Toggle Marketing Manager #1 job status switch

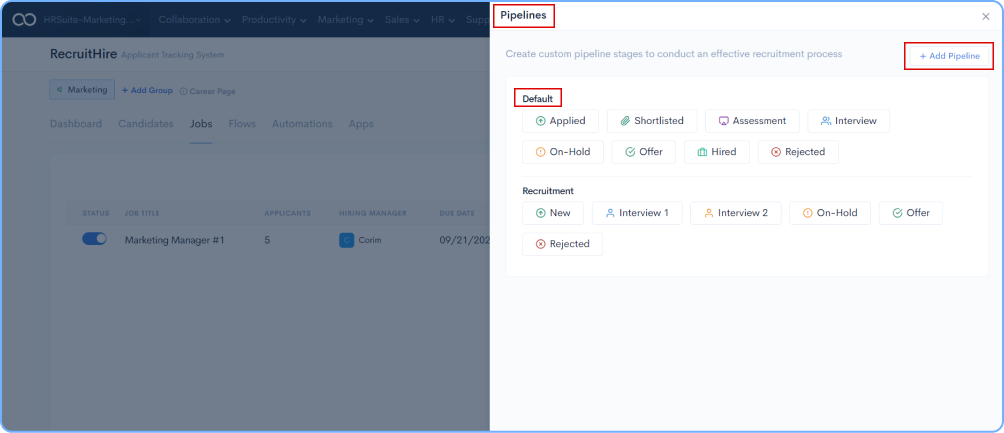(94, 239)
